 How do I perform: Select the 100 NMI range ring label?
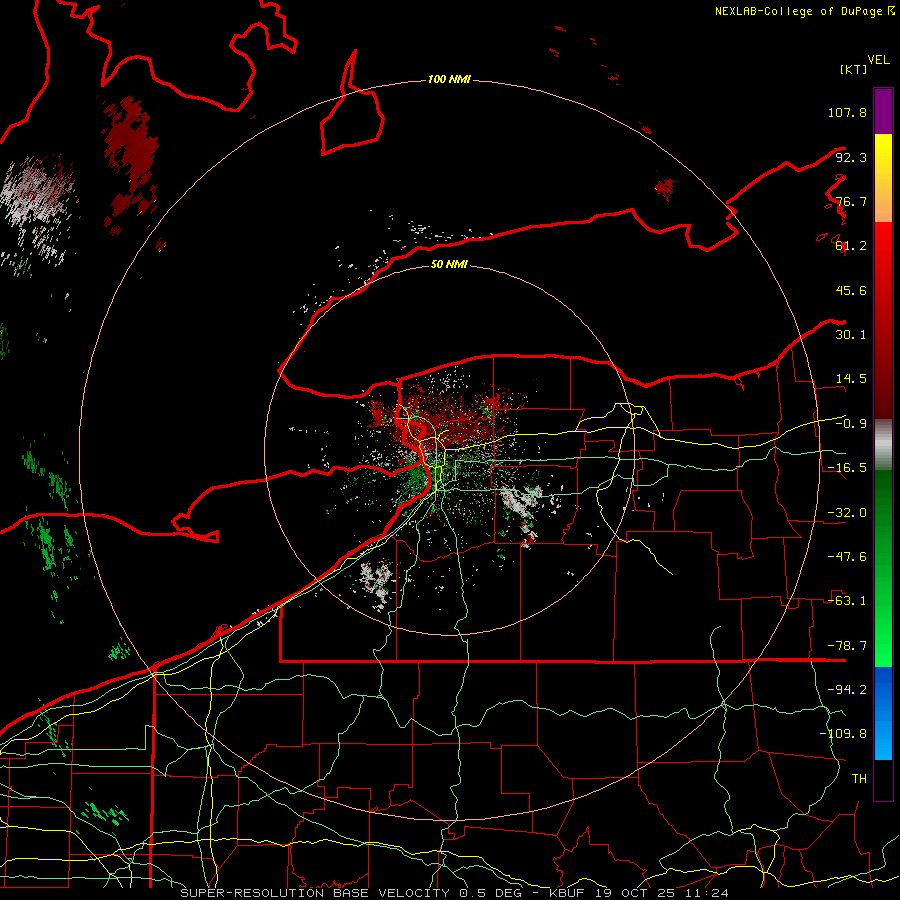pyautogui.click(x=449, y=79)
